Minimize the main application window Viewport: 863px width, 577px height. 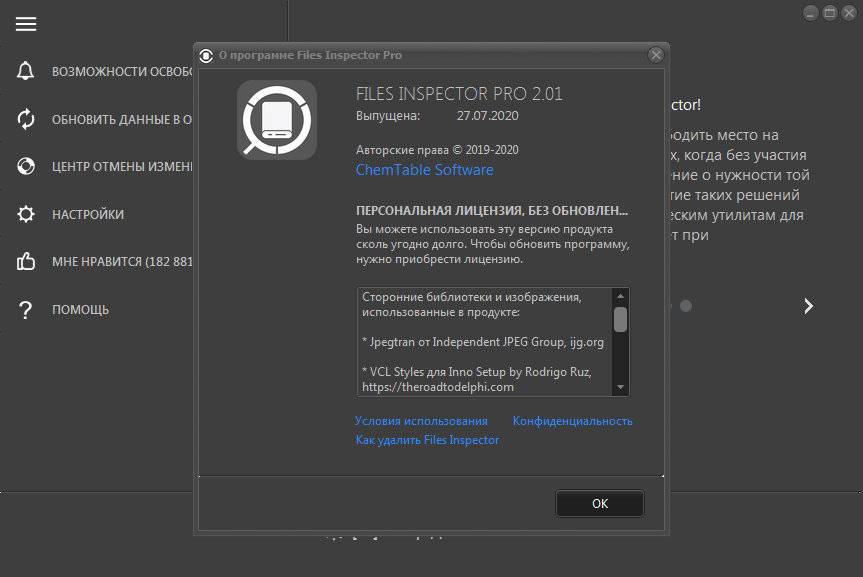pos(810,13)
